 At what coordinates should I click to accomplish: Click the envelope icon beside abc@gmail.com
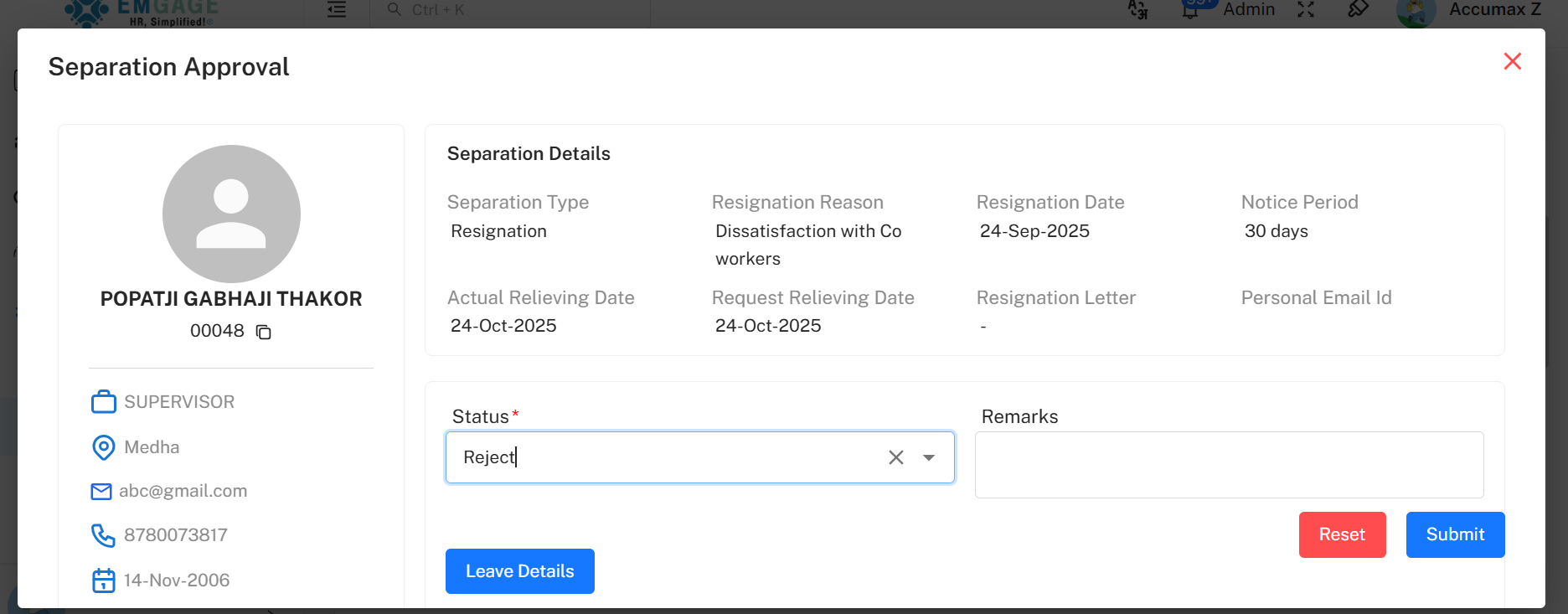pyautogui.click(x=101, y=492)
